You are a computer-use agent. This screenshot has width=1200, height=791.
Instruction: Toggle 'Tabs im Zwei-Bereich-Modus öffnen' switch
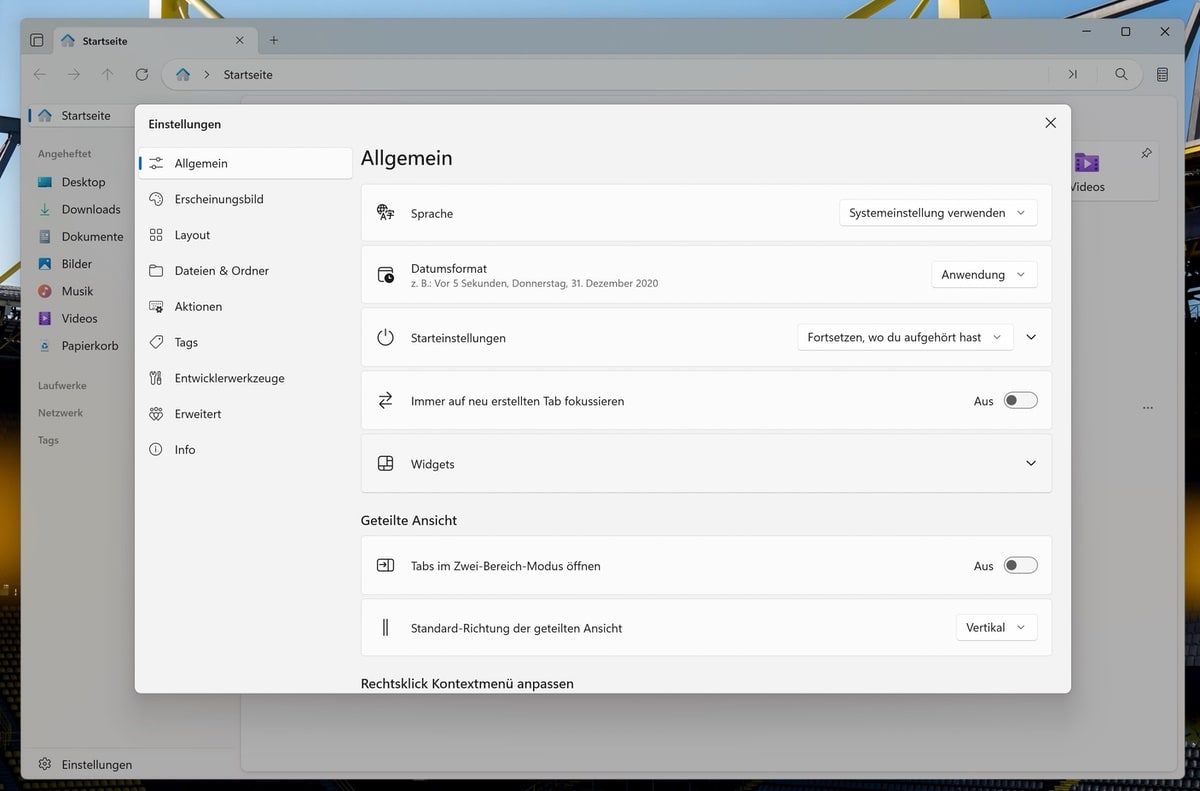click(x=1020, y=566)
